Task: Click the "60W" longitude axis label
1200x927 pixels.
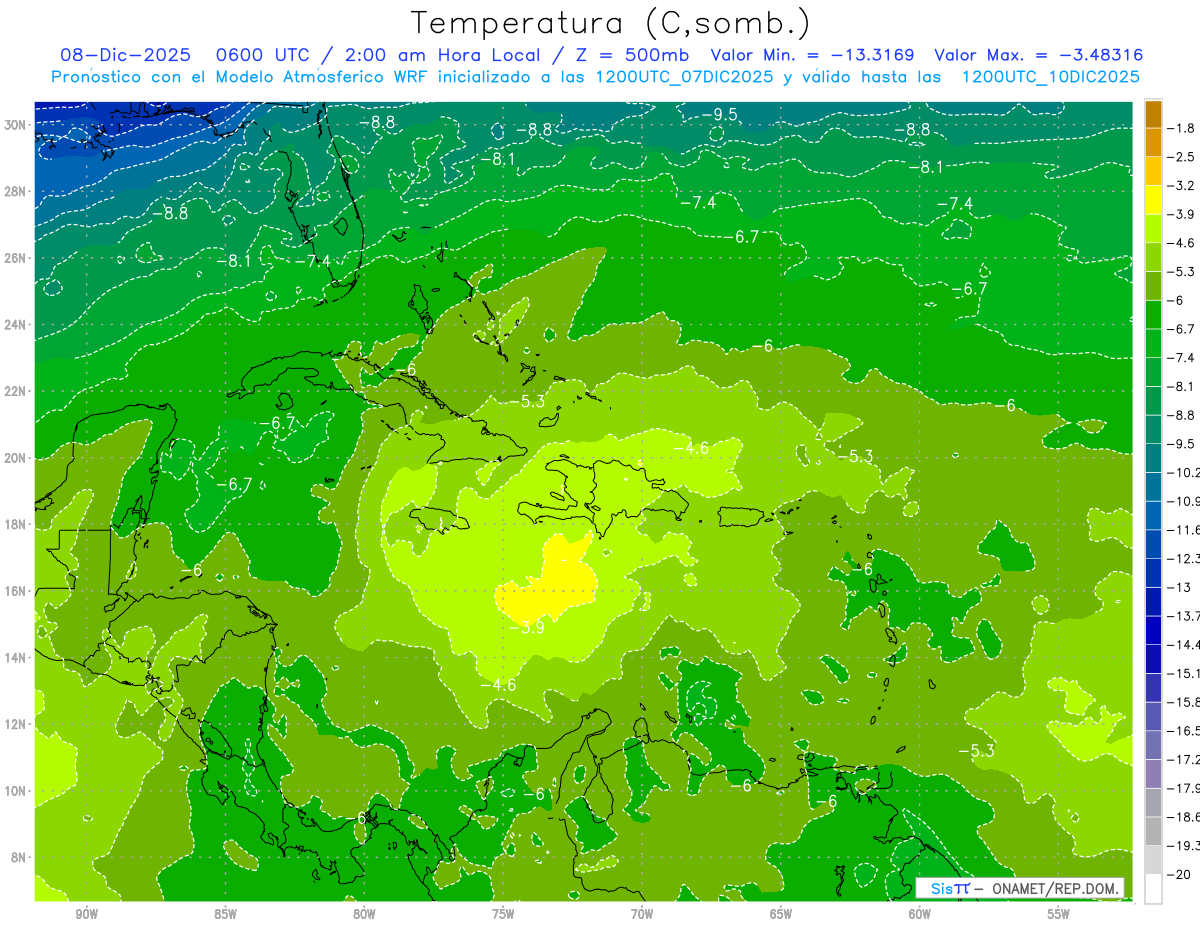Action: click(x=920, y=914)
